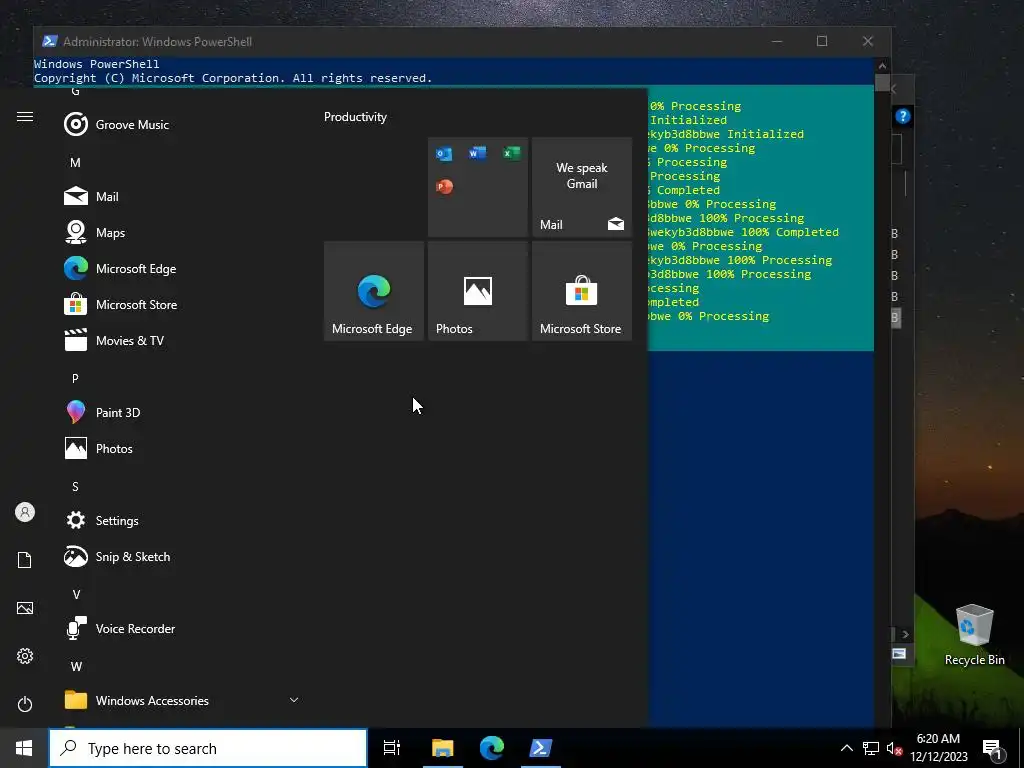Open the Microsoft Store tile
This screenshot has height=768, width=1024.
[582, 291]
